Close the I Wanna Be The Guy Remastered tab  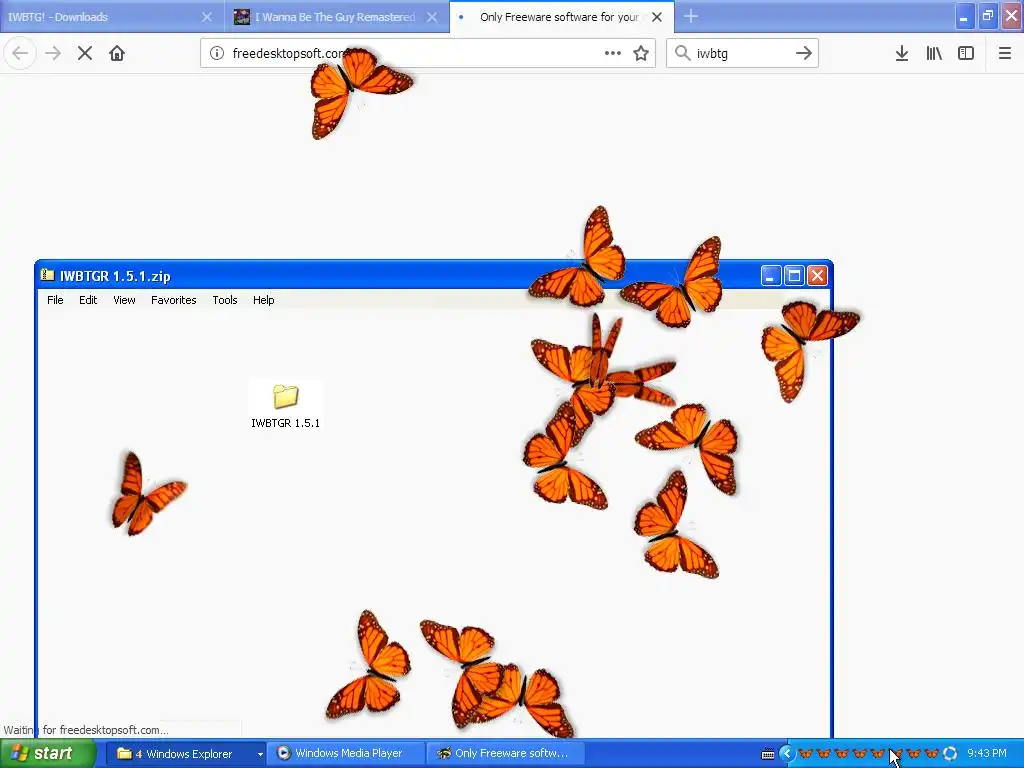[x=432, y=17]
